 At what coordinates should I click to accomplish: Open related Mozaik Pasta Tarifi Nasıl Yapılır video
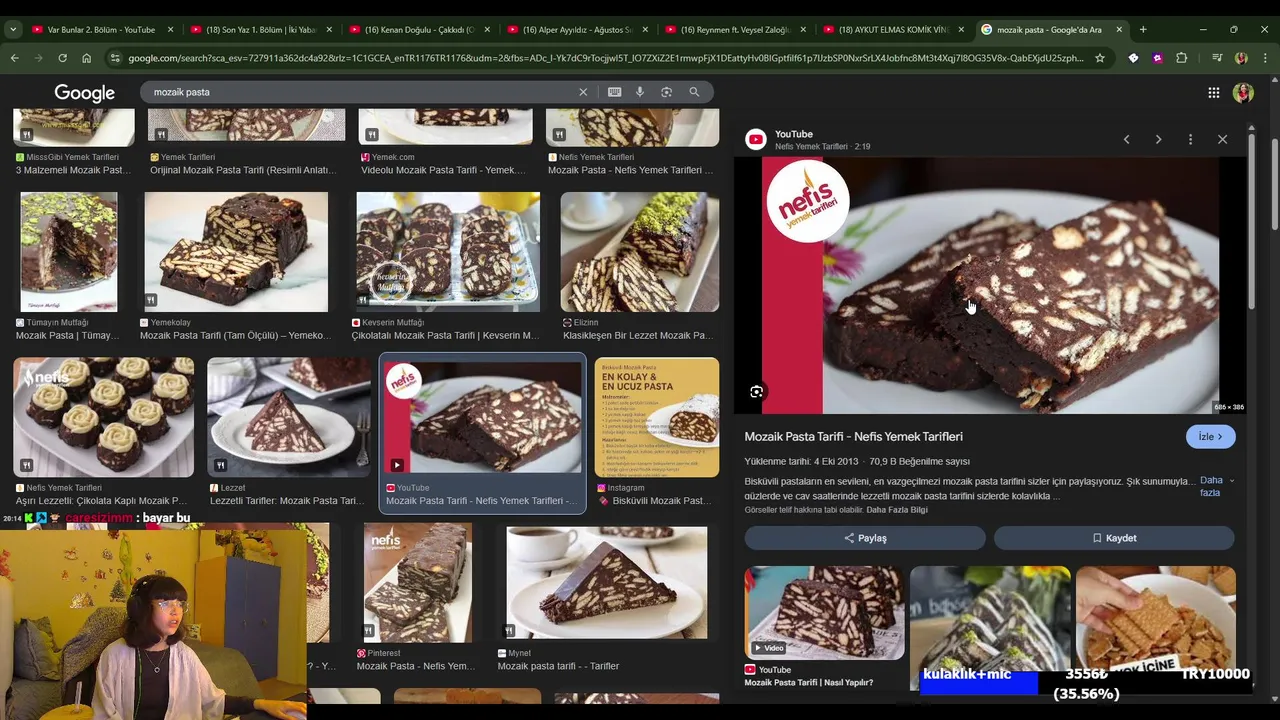click(824, 612)
